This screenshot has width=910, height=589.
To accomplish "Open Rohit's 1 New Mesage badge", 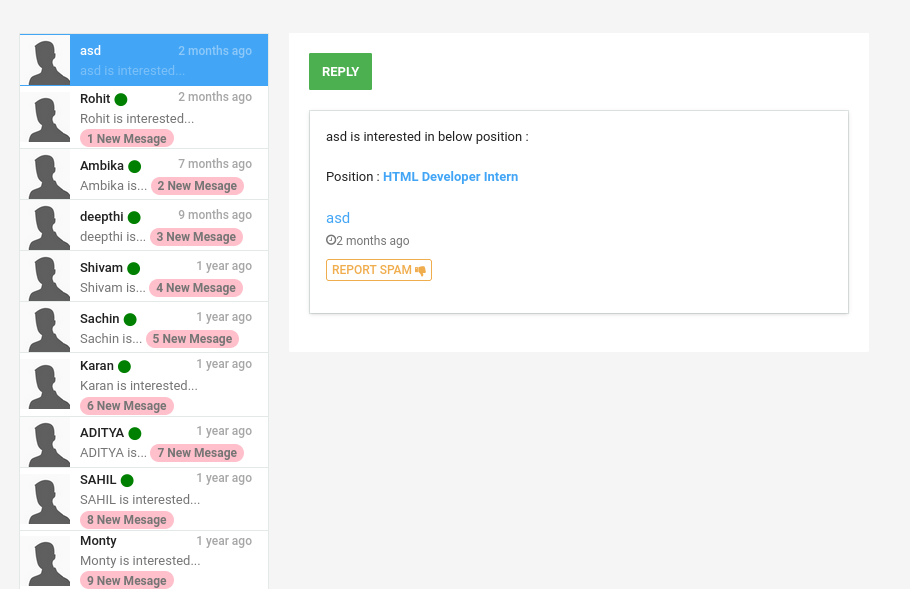I will (x=127, y=139).
